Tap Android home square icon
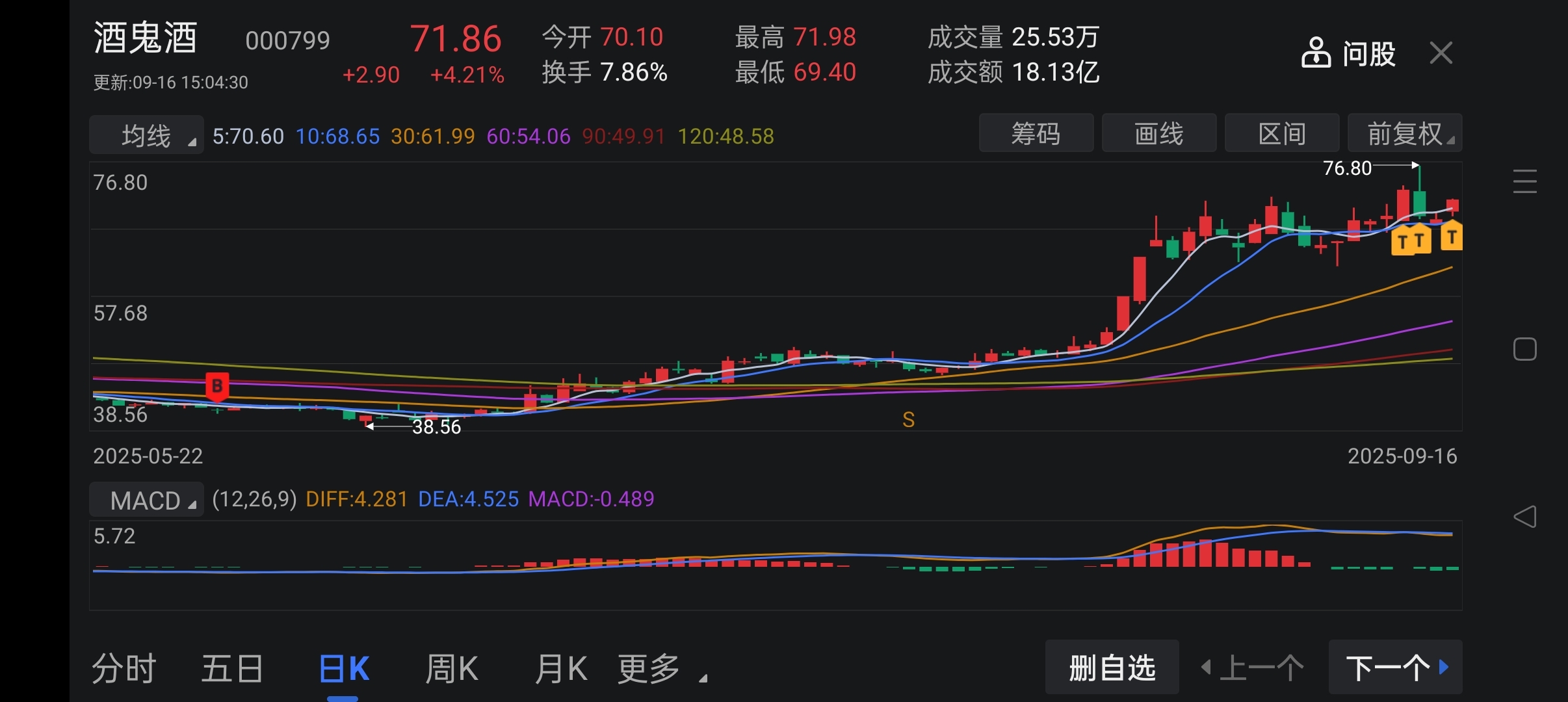 (x=1524, y=349)
